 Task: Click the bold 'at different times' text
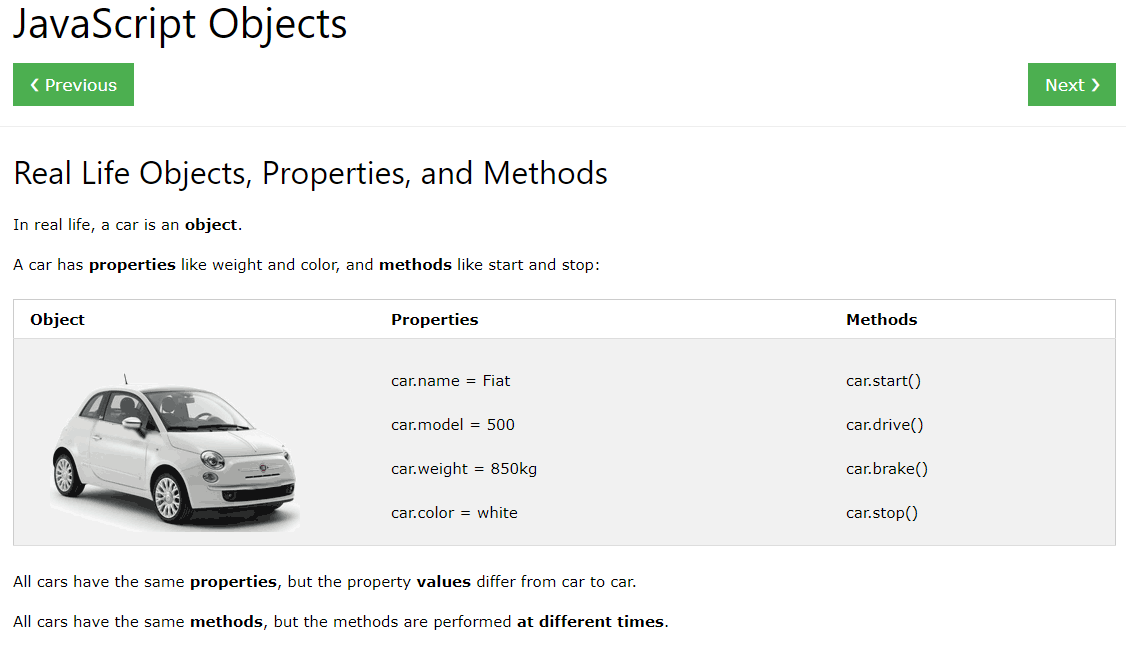coord(590,622)
